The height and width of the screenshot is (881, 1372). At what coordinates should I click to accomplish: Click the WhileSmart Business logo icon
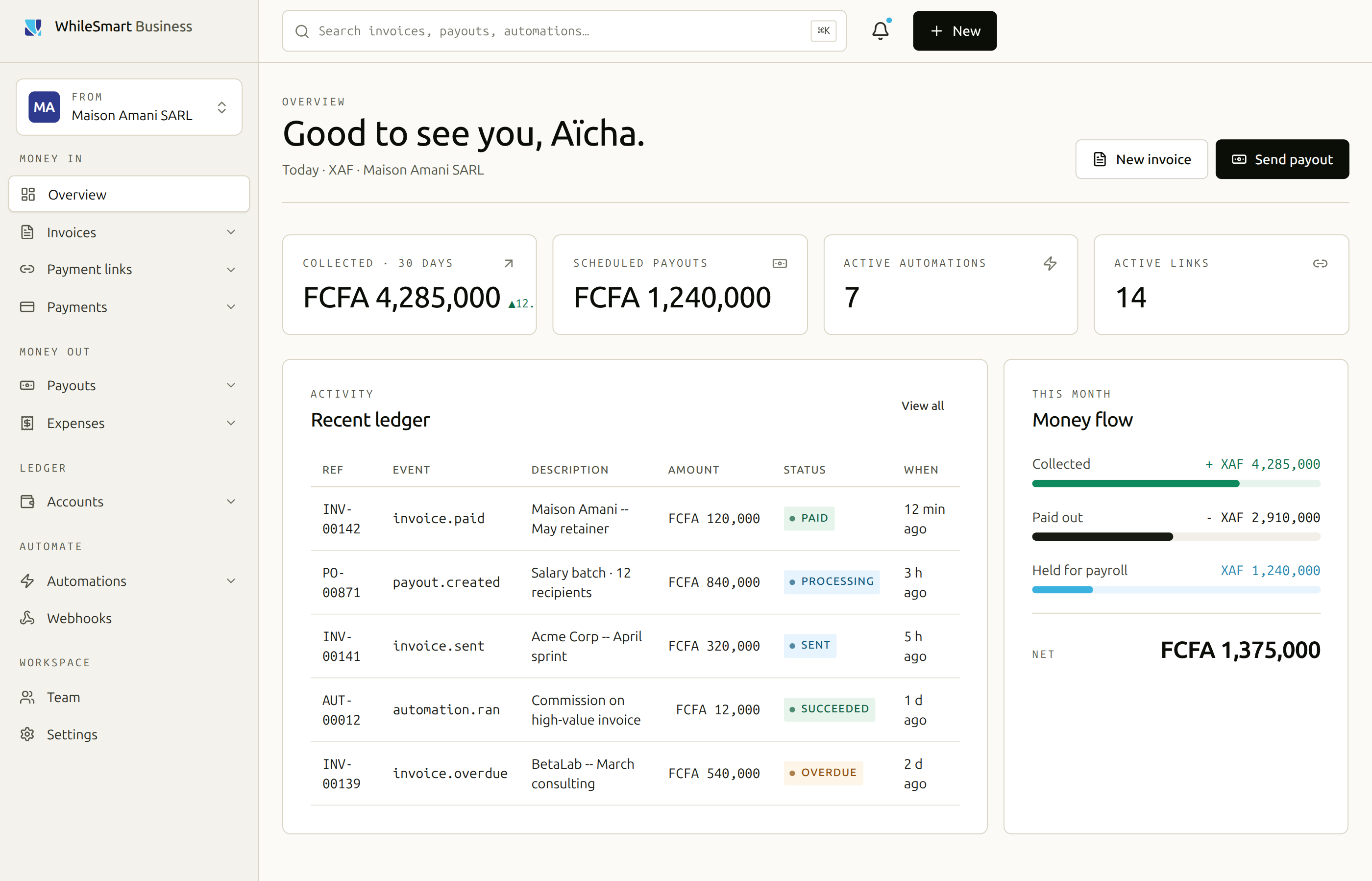pyautogui.click(x=33, y=27)
